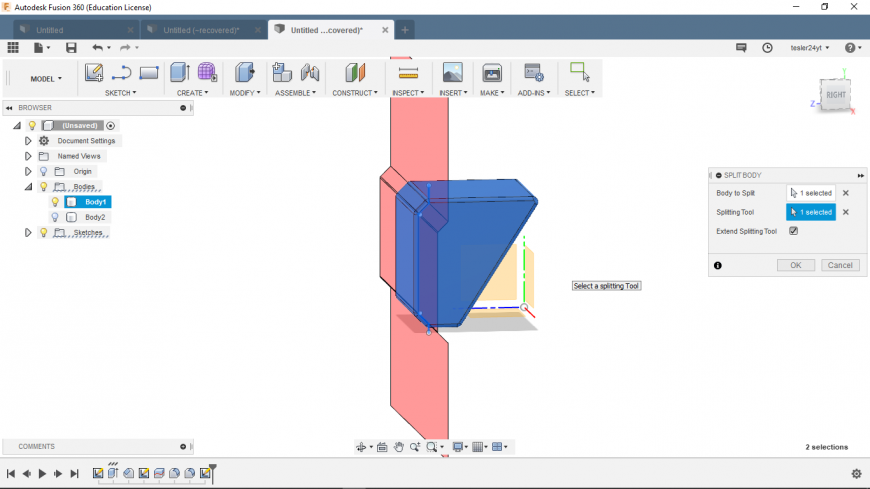Open the Job Status clock icon
The image size is (870, 489).
point(767,47)
